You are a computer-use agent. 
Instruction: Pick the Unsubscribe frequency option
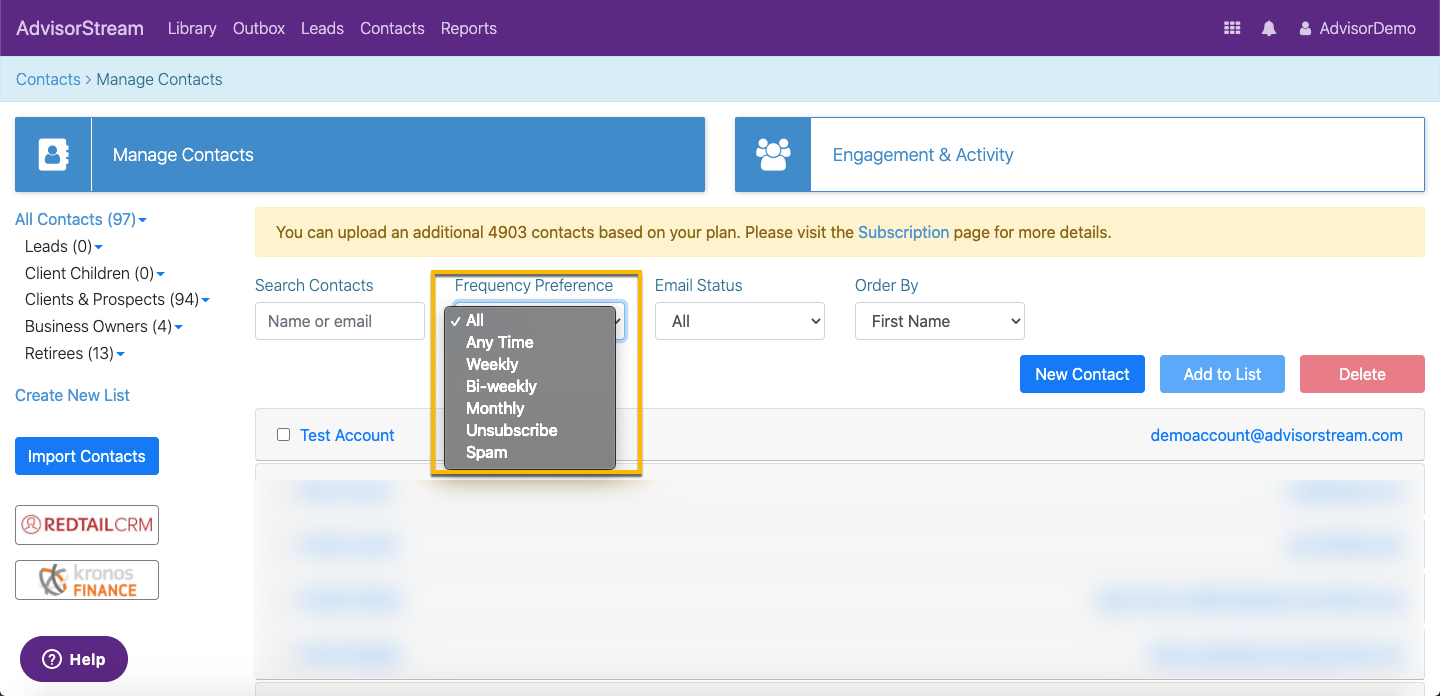click(x=530, y=430)
